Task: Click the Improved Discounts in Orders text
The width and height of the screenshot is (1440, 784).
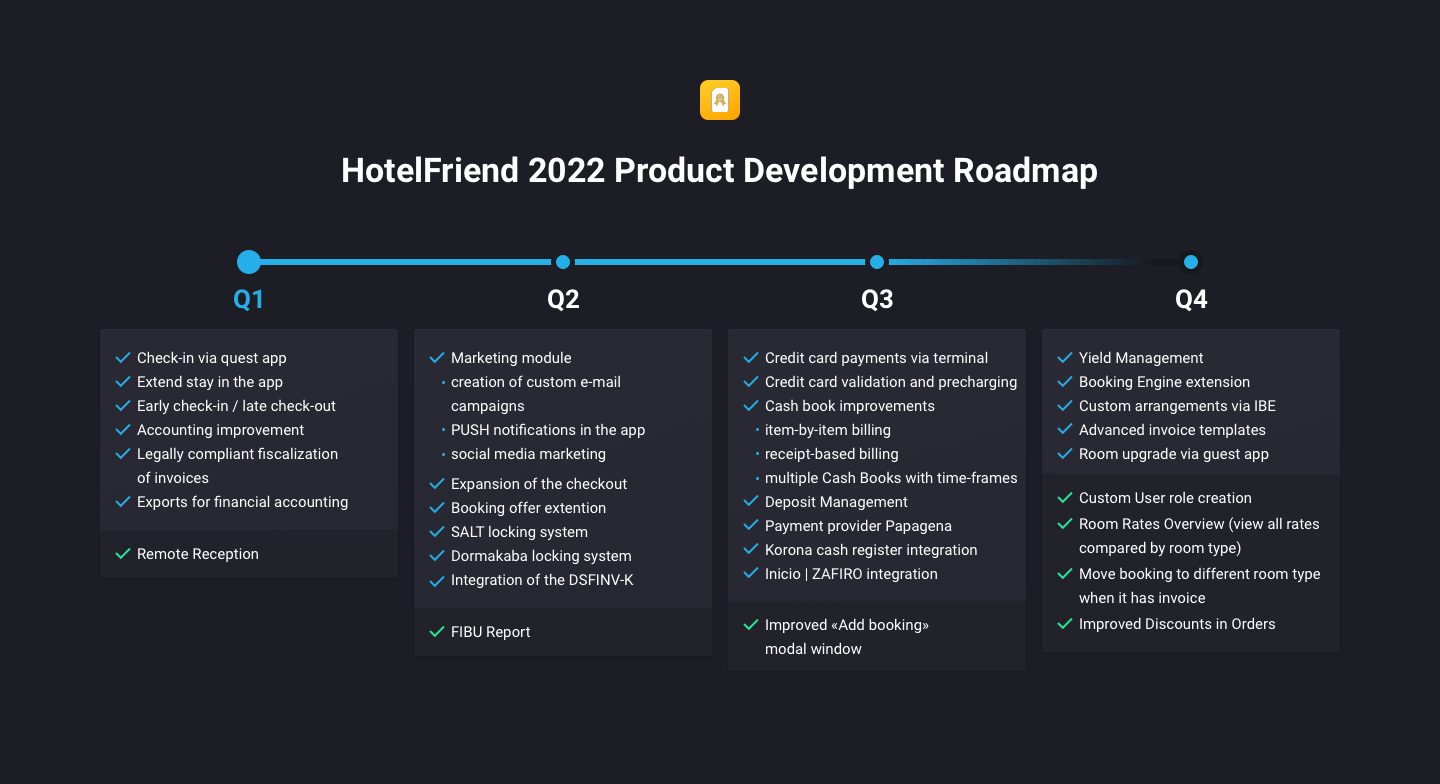Action: click(1177, 624)
